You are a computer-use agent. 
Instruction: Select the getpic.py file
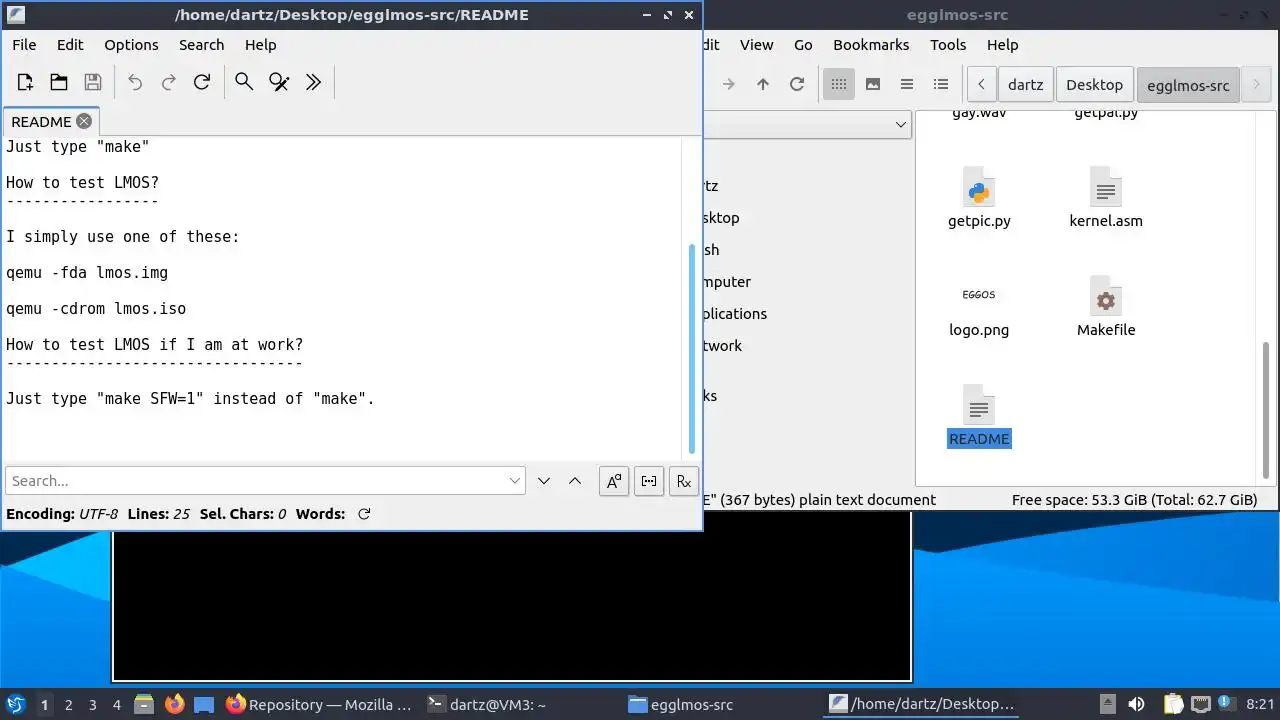[979, 198]
